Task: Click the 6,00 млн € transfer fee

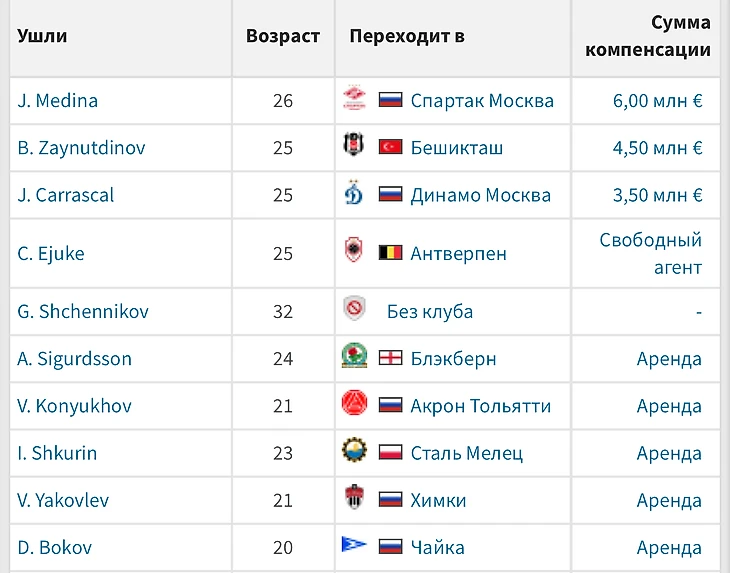Action: [x=657, y=101]
